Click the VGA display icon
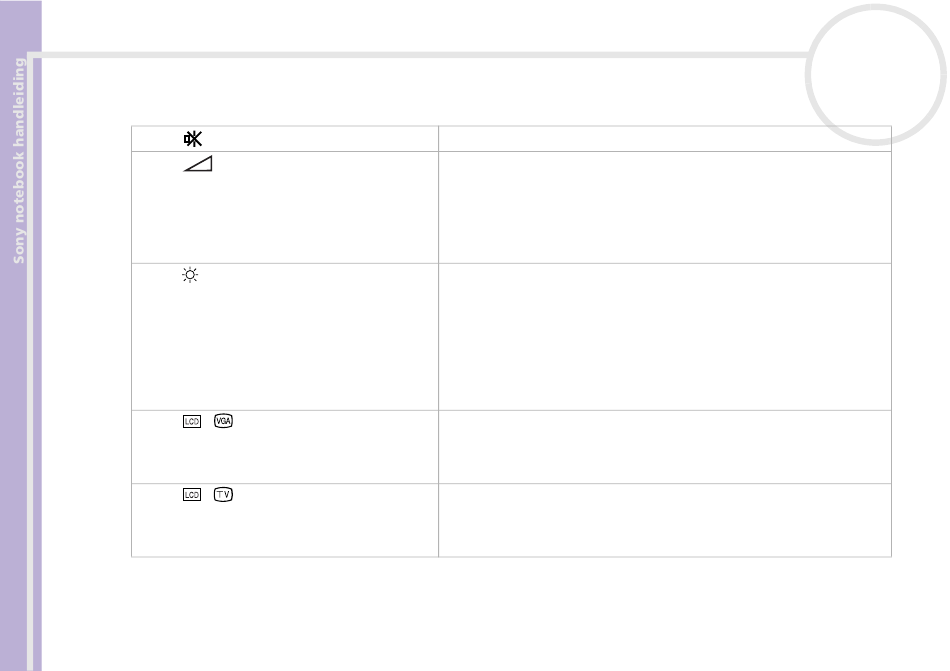The image size is (950, 671). tap(223, 421)
